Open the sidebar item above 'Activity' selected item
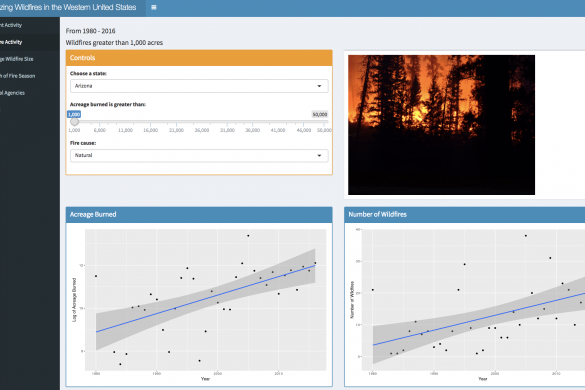The image size is (585, 390). (30, 25)
